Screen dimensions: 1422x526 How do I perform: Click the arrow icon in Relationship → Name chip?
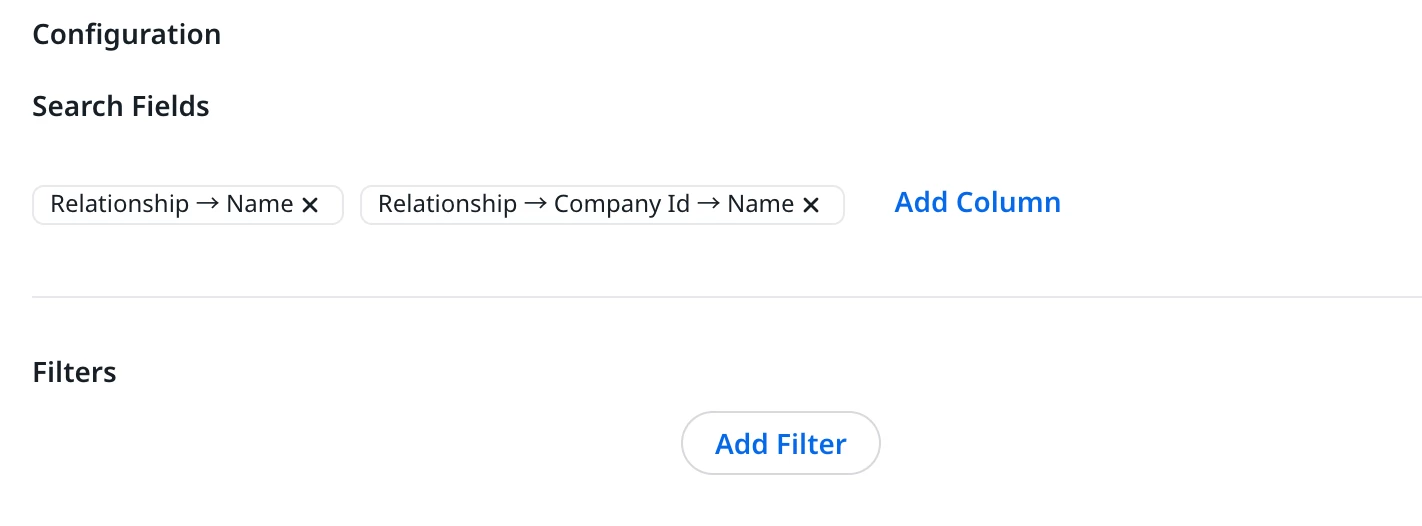tap(208, 204)
